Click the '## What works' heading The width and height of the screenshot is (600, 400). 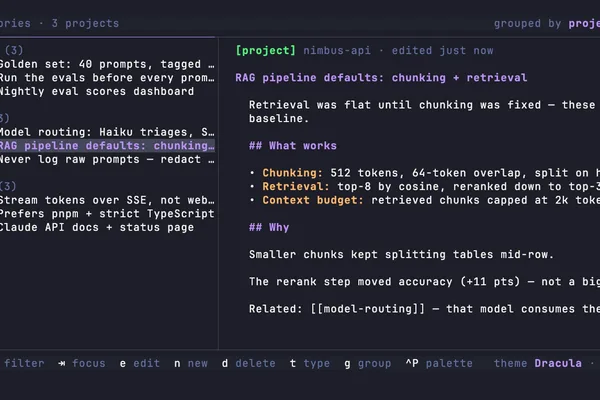(293, 146)
